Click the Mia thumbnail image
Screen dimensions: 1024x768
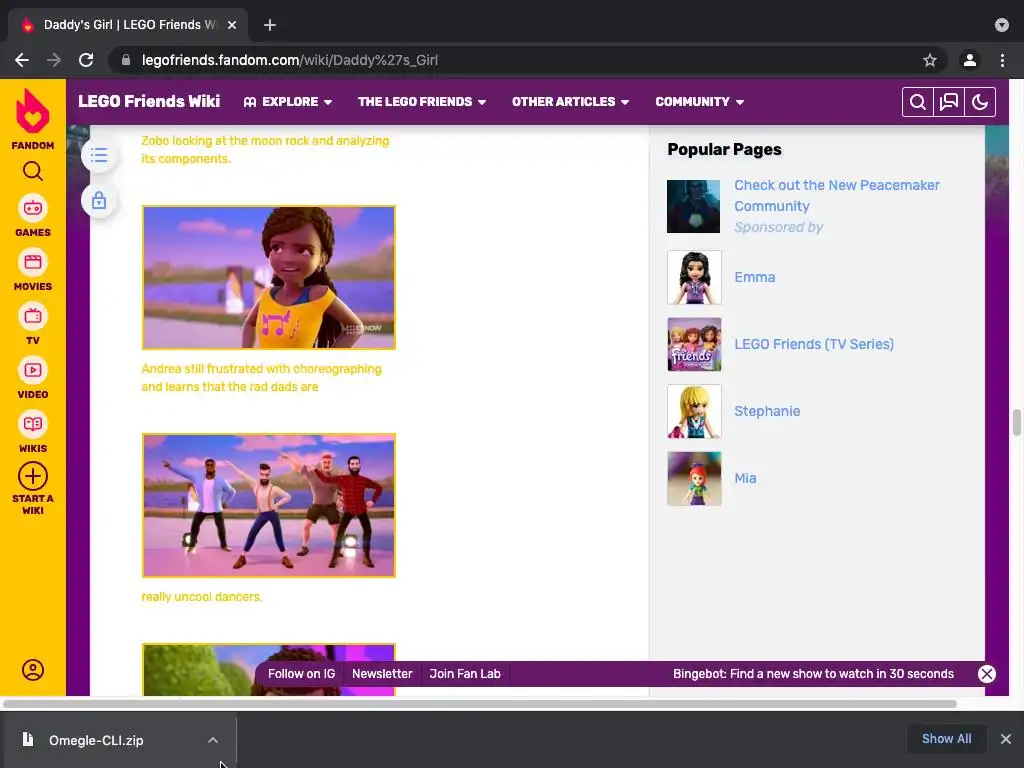click(x=694, y=479)
